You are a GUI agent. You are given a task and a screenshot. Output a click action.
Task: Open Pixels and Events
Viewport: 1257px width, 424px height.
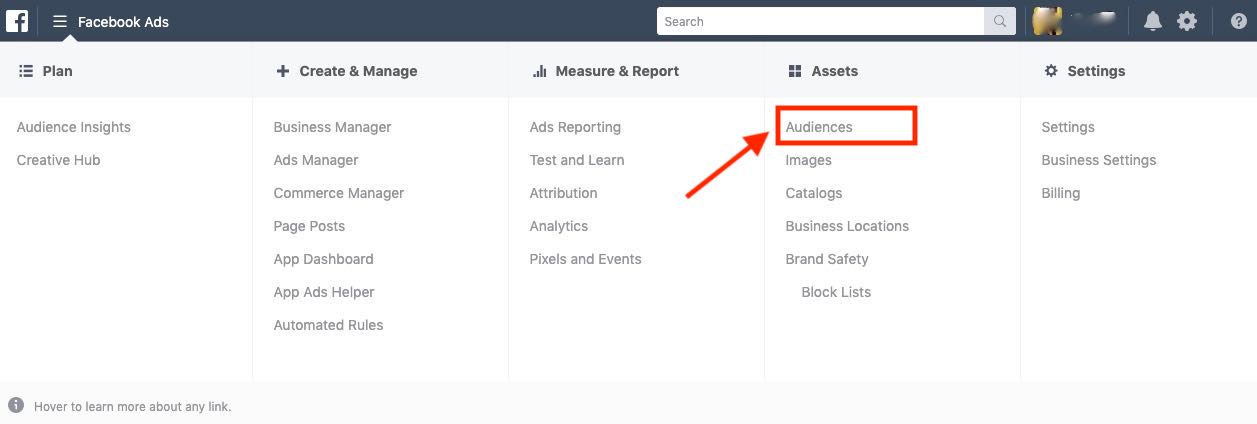(x=585, y=259)
